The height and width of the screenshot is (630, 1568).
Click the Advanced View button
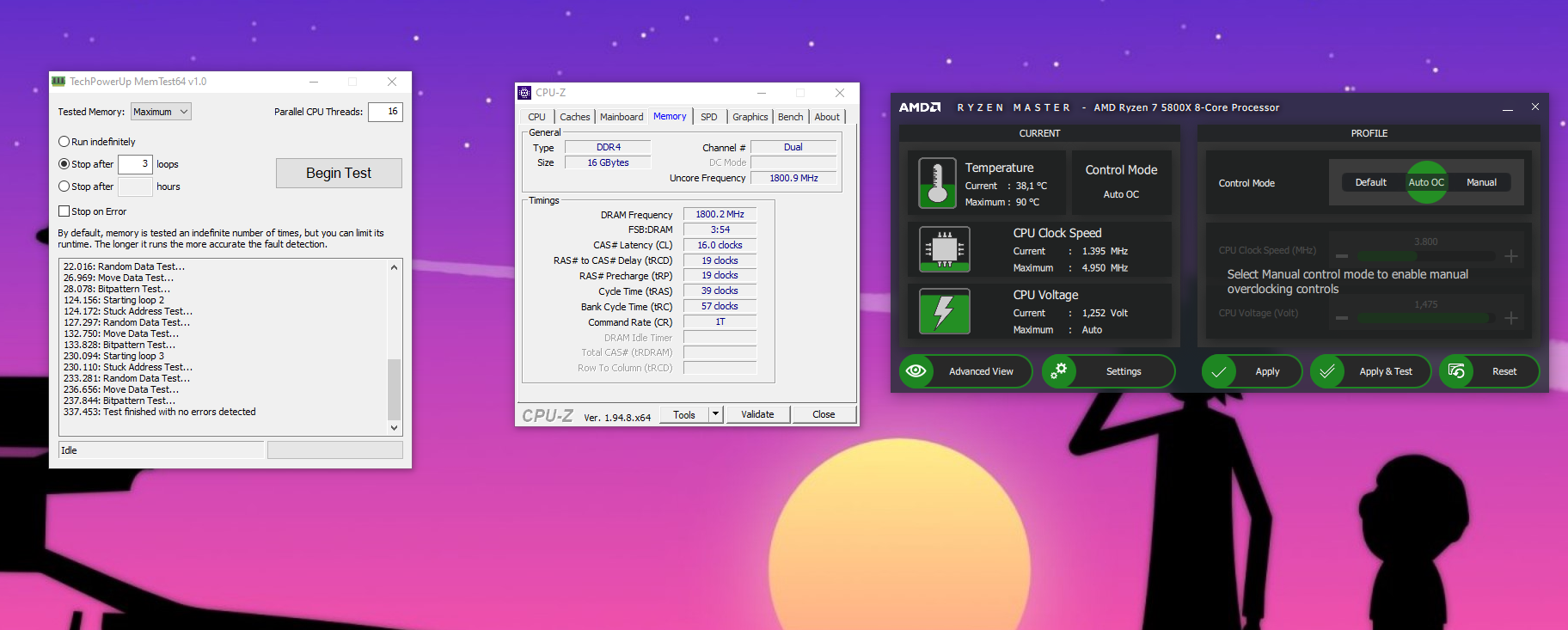pyautogui.click(x=965, y=371)
